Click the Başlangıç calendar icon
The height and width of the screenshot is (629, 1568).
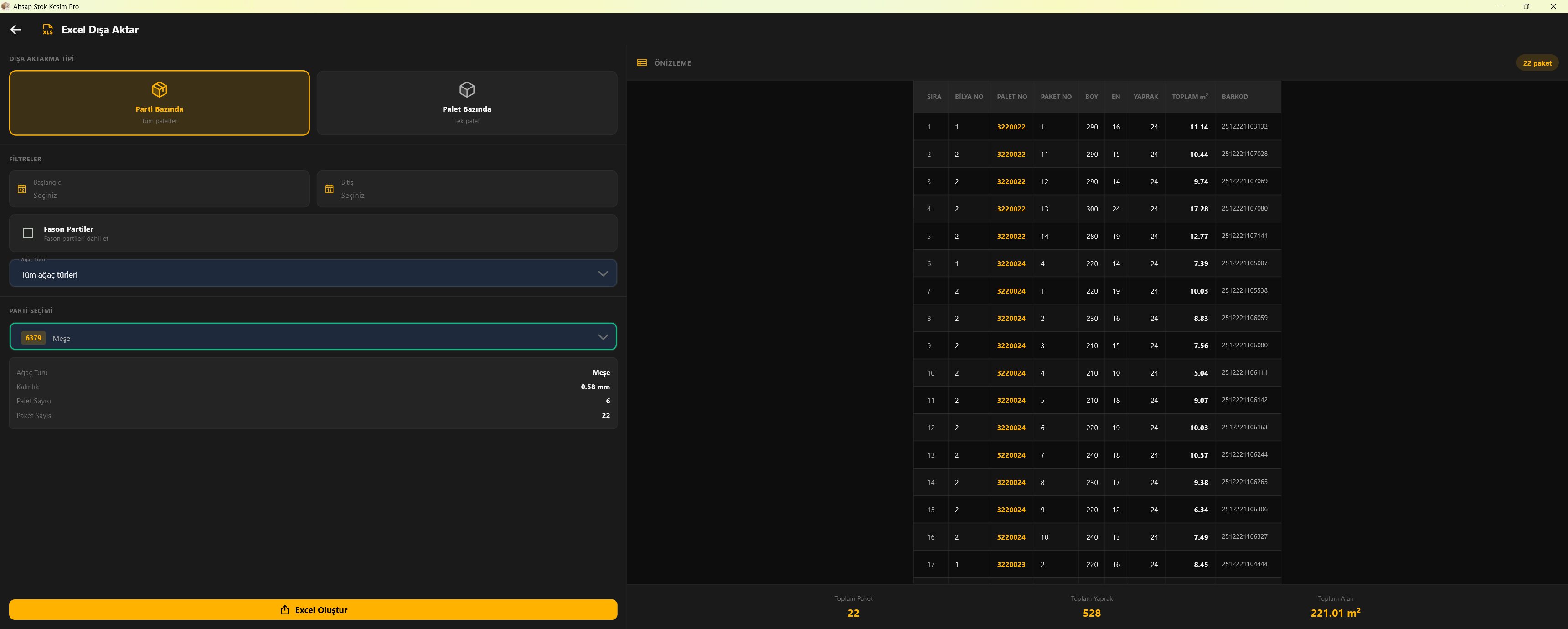click(x=22, y=189)
